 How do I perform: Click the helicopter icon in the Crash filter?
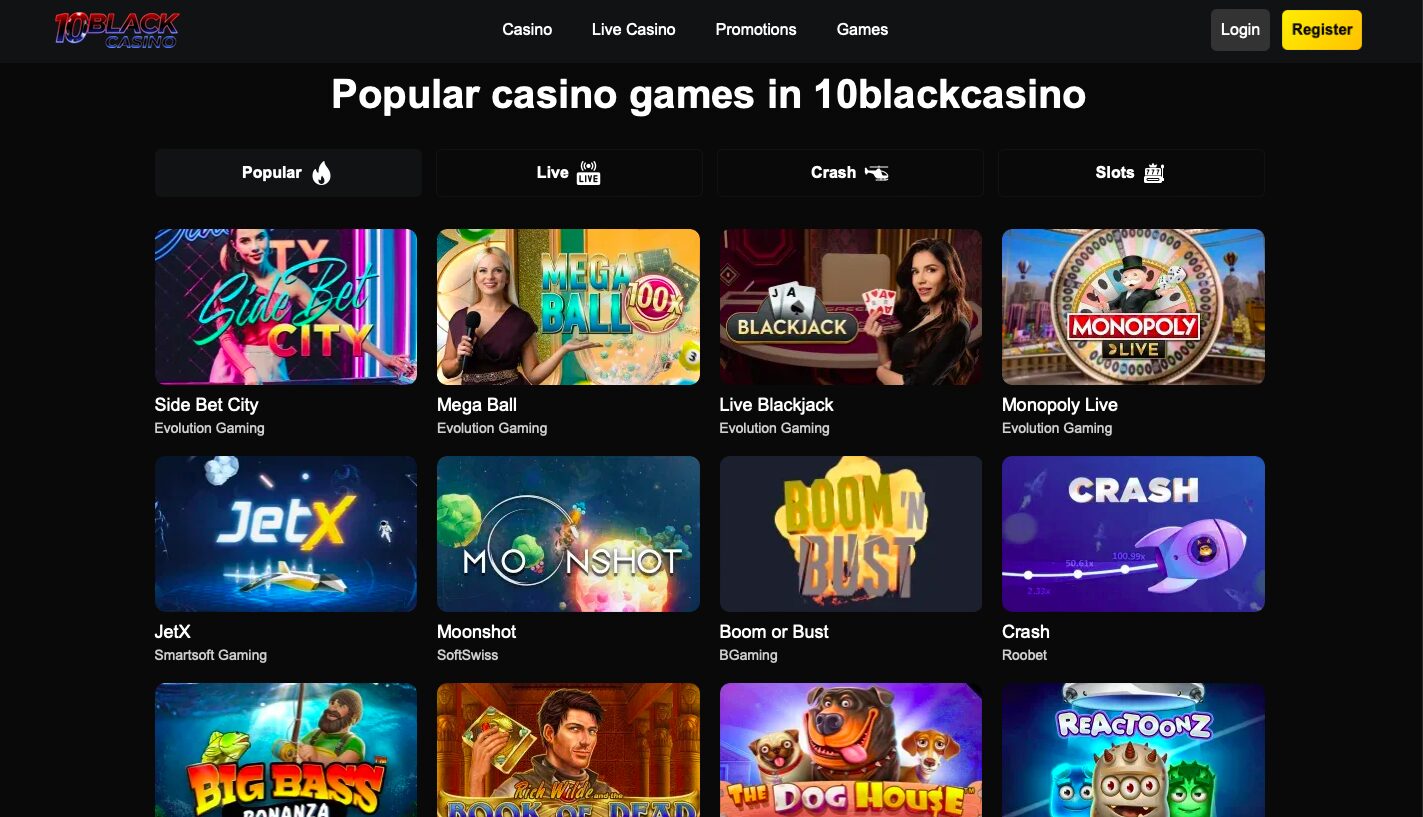(x=877, y=172)
